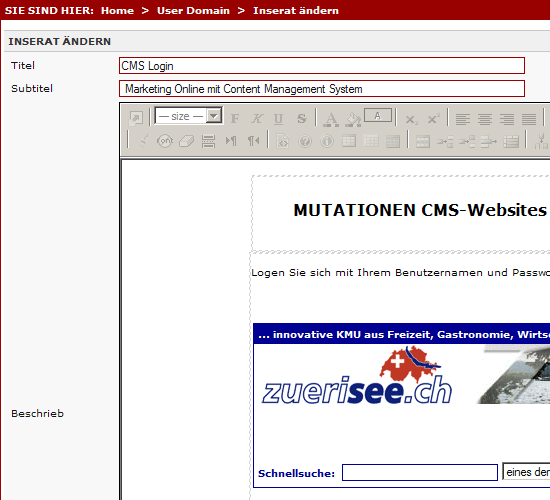550x500 pixels.
Task: Toggle HTML source view icon
Action: coord(283,141)
